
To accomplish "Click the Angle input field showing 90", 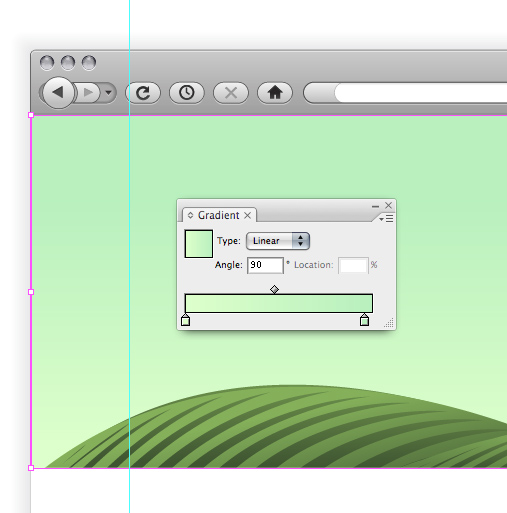I will point(265,265).
